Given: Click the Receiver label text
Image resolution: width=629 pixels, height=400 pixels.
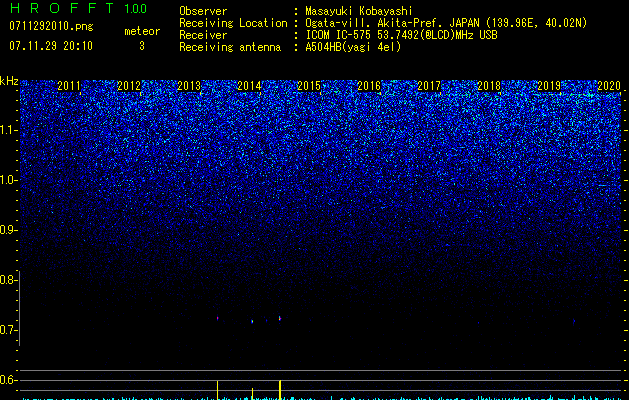Looking at the screenshot, I should pos(203,35).
